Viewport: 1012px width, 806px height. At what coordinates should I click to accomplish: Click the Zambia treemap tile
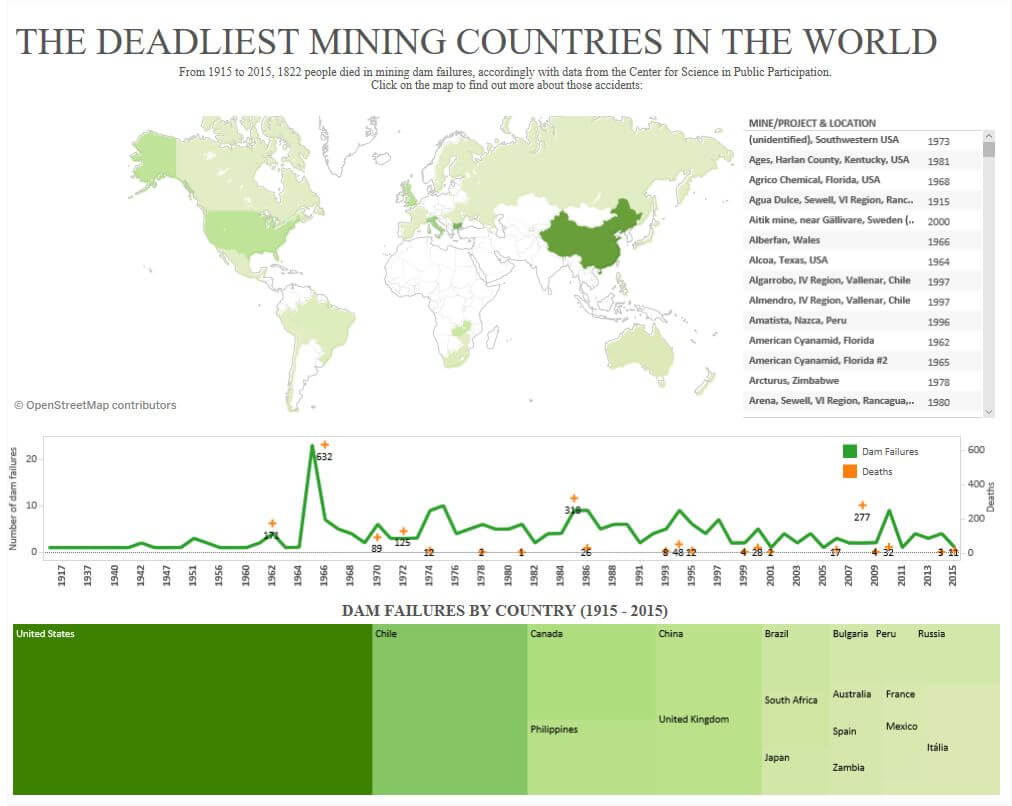(855, 776)
